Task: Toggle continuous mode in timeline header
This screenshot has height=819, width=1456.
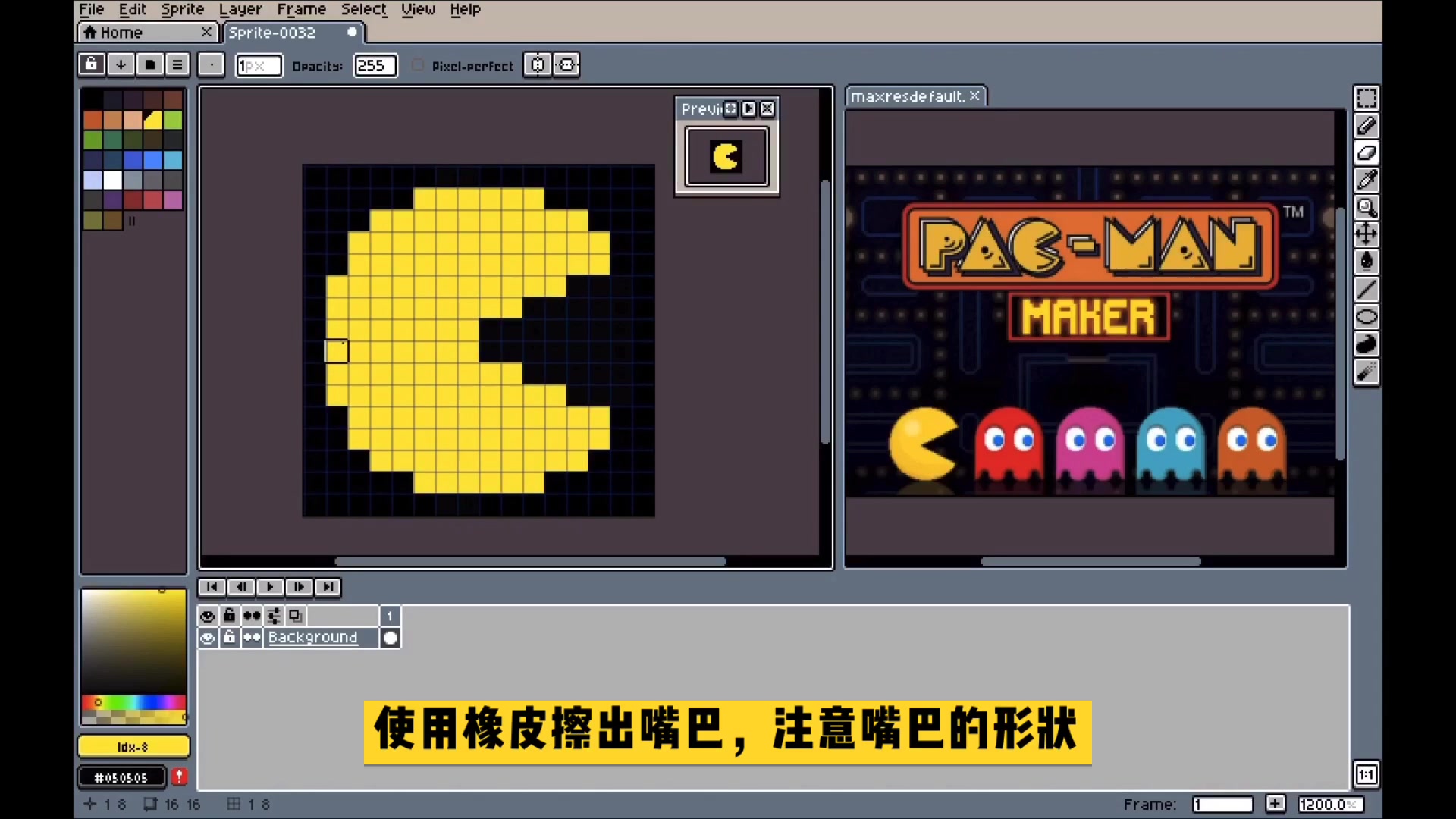Action: (252, 616)
